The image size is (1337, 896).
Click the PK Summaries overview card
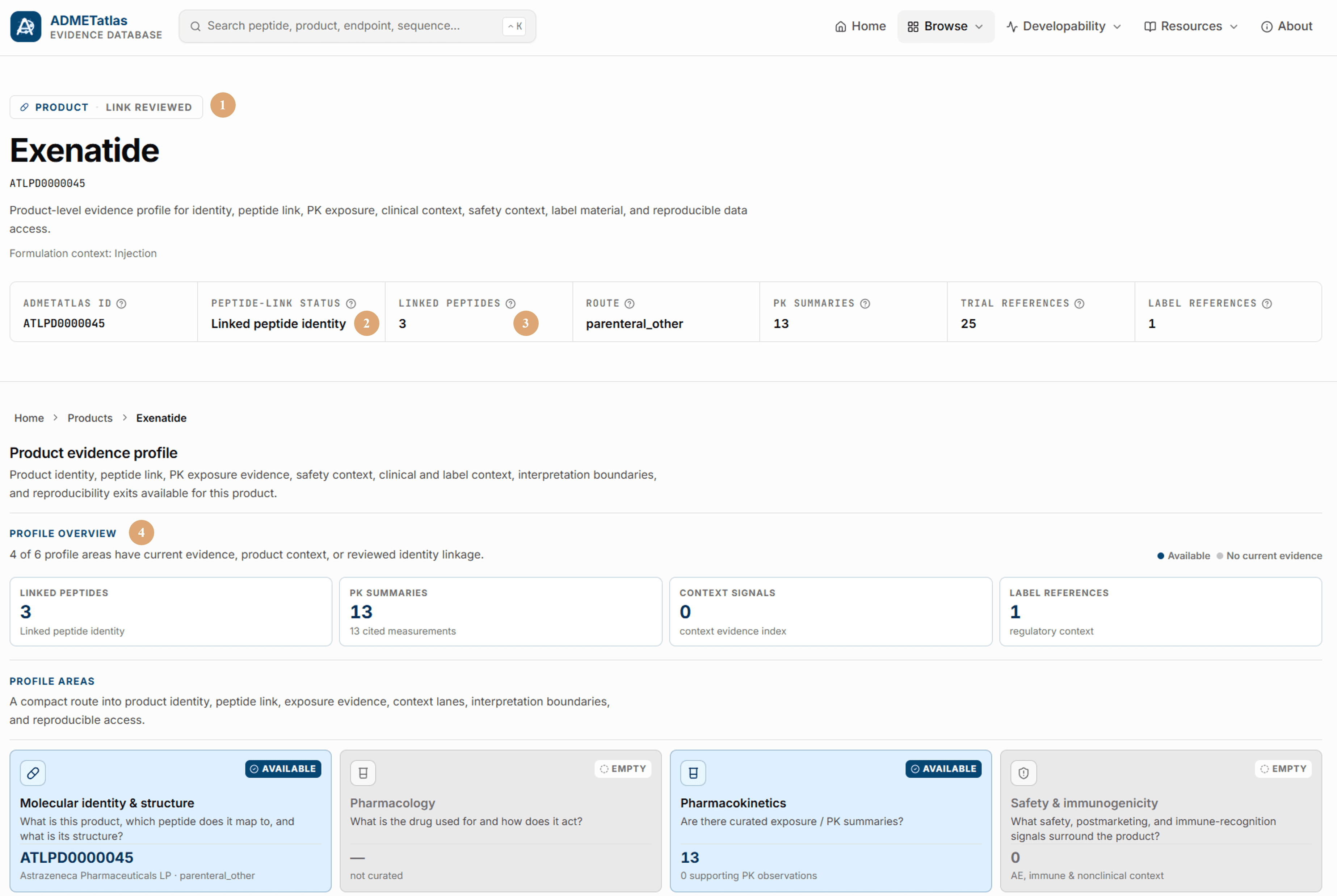coord(501,611)
